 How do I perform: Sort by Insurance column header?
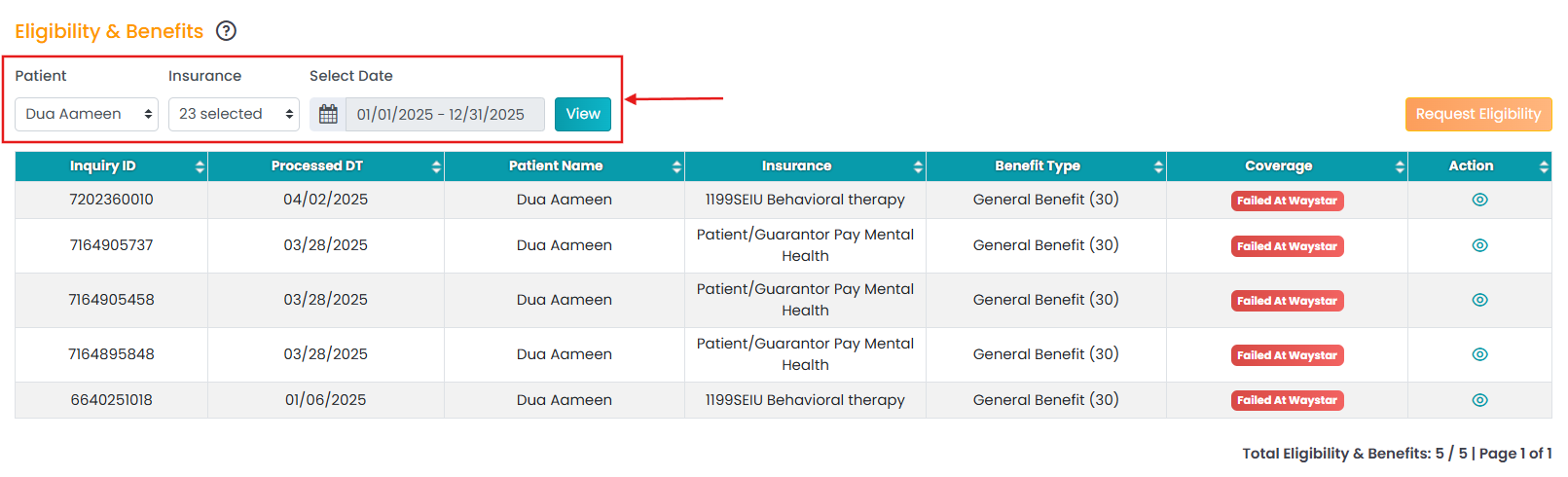tap(805, 166)
